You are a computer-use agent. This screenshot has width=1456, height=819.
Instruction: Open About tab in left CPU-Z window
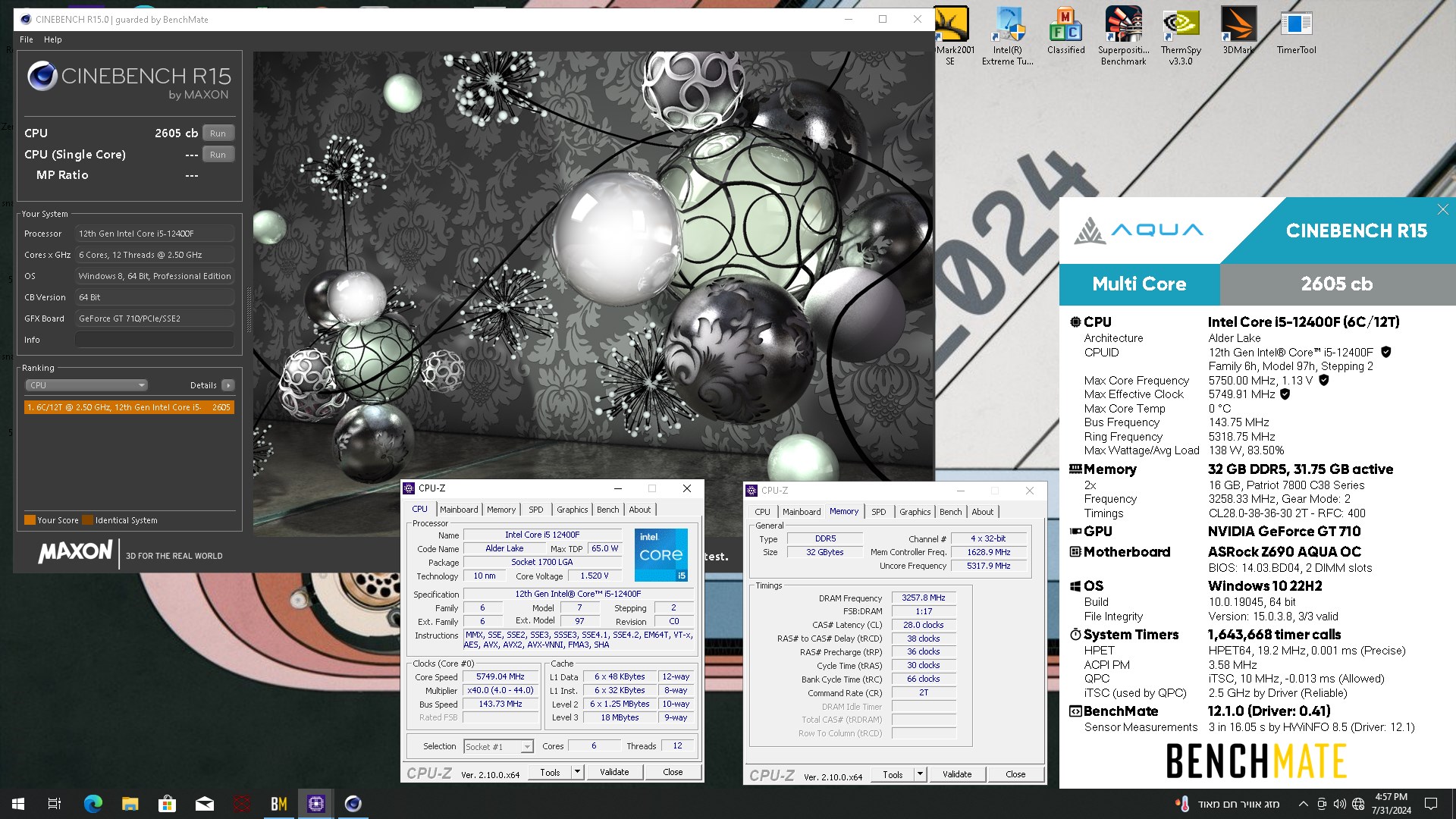tap(639, 510)
